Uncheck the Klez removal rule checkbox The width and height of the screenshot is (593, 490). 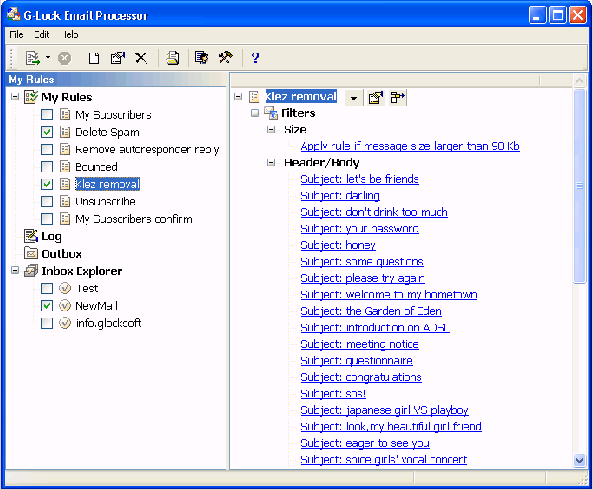(x=47, y=184)
